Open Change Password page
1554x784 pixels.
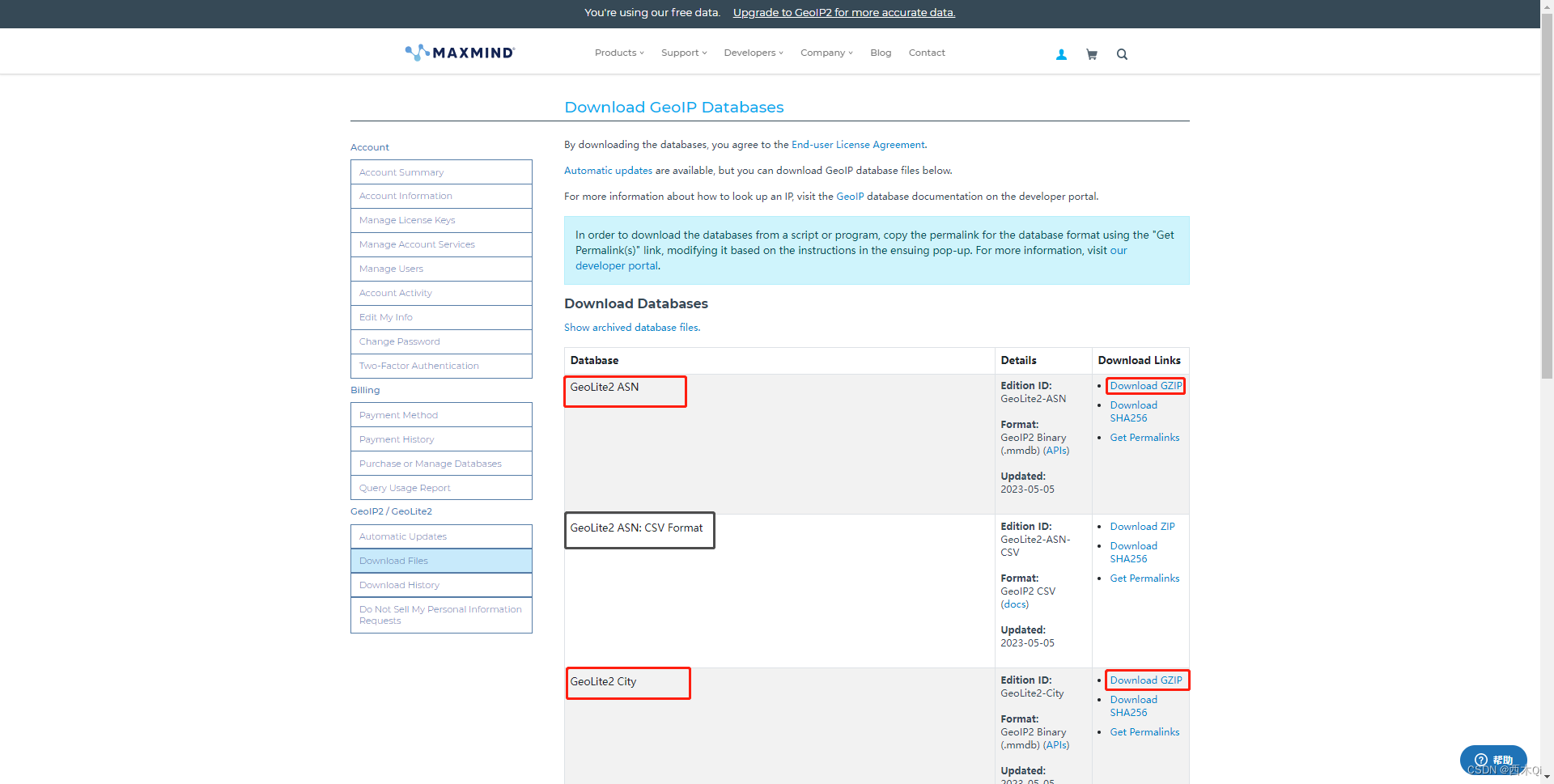tap(441, 341)
